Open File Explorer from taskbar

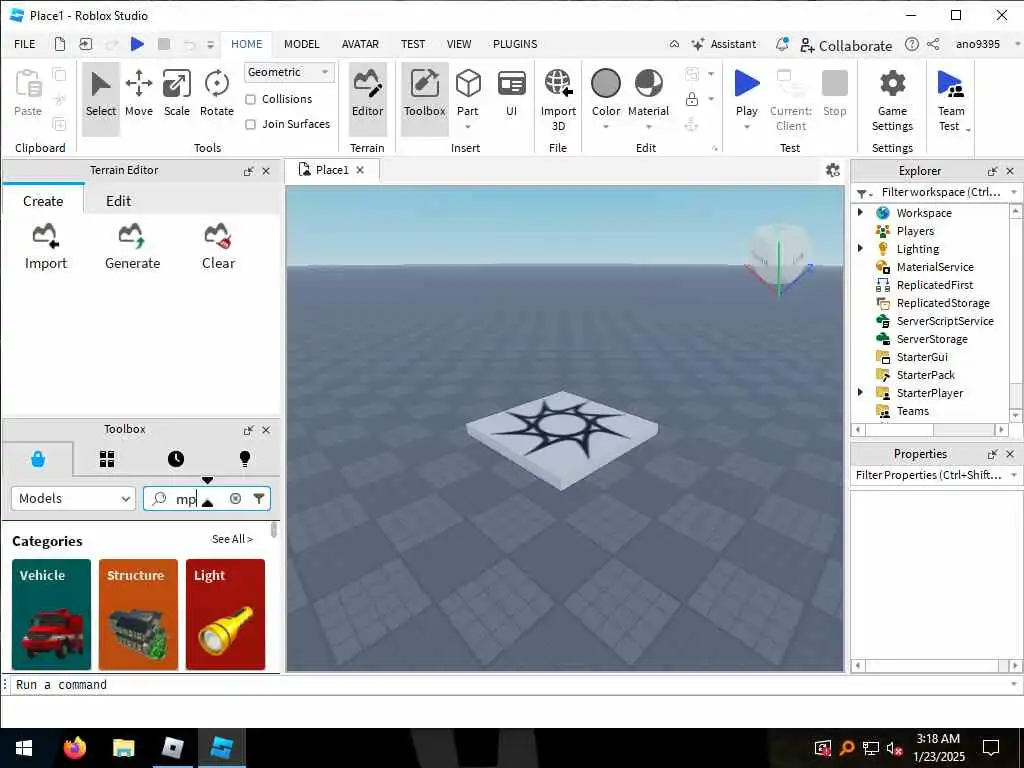[x=123, y=747]
